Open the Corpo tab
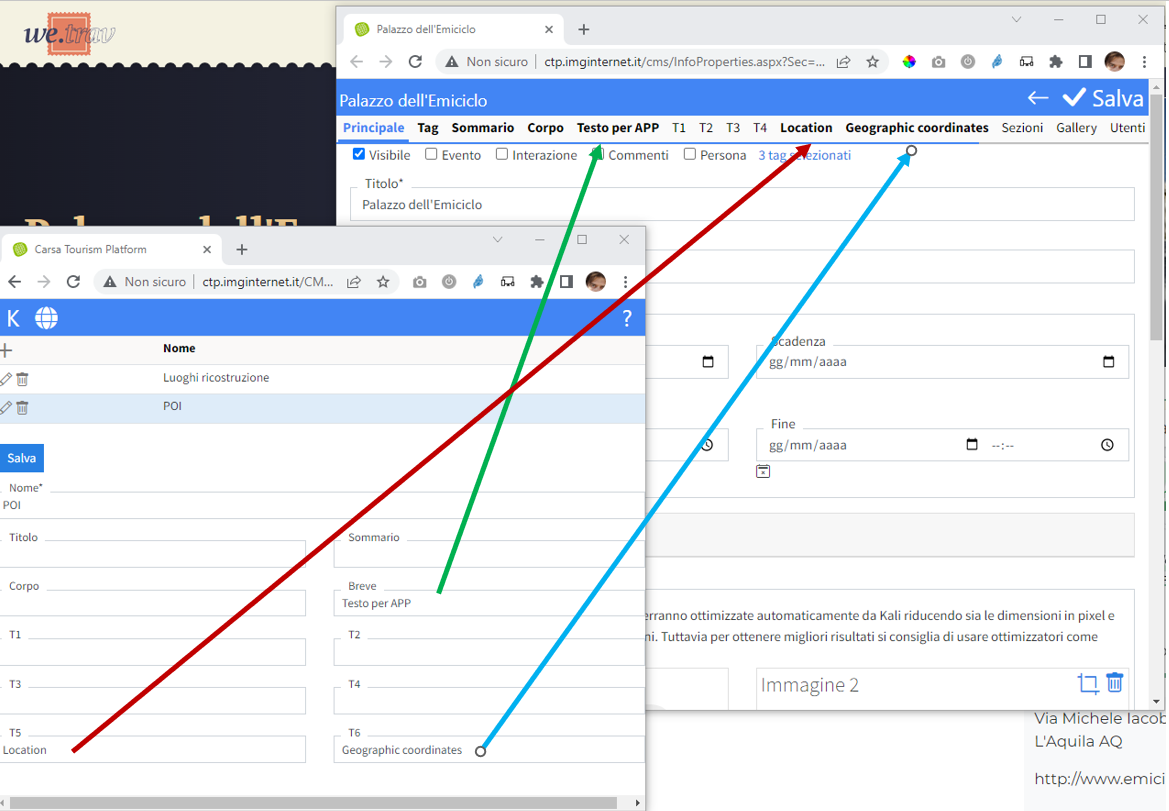 [545, 127]
